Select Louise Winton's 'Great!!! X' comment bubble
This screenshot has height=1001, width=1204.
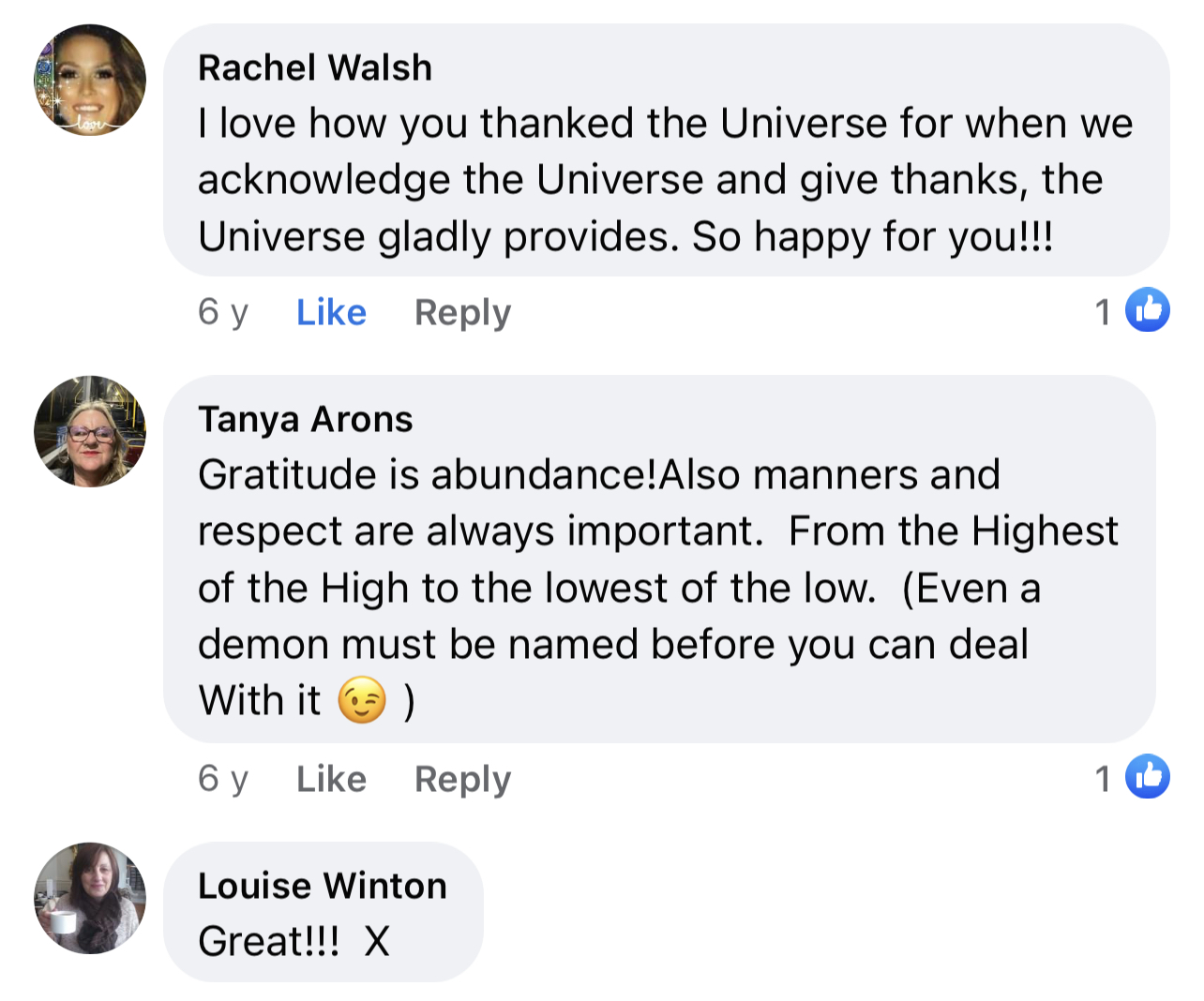(324, 912)
